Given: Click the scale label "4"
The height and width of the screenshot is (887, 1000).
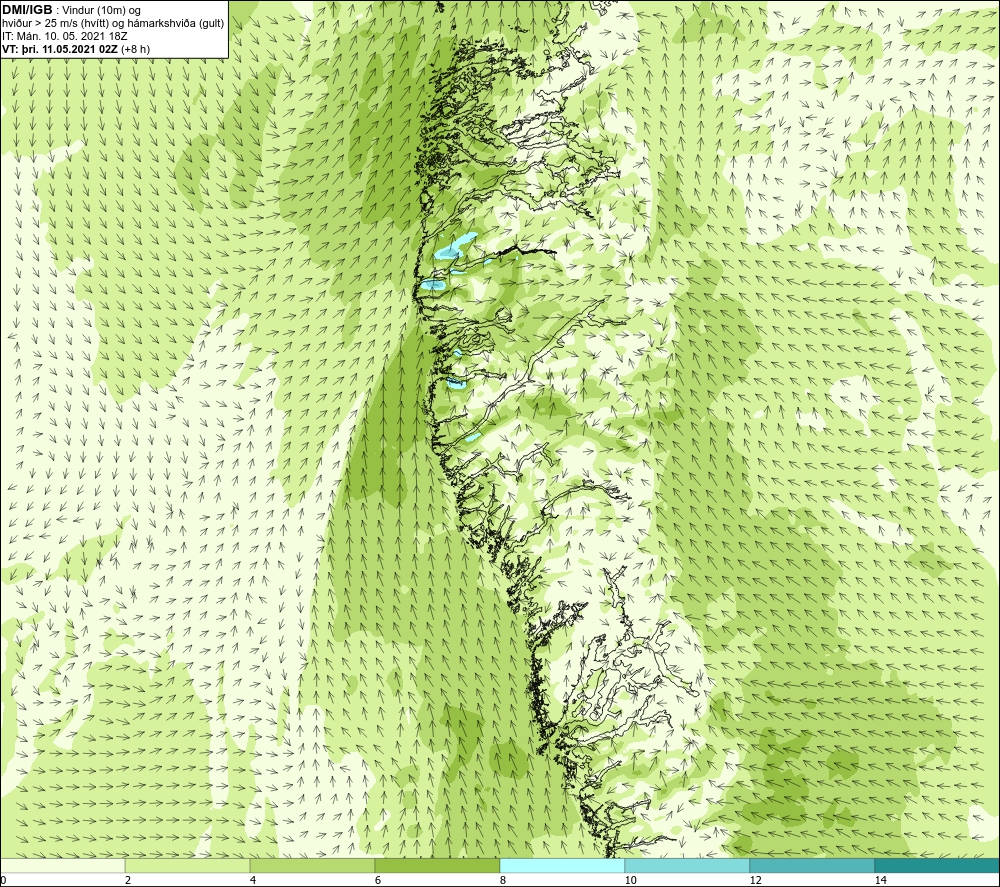Looking at the screenshot, I should [253, 880].
